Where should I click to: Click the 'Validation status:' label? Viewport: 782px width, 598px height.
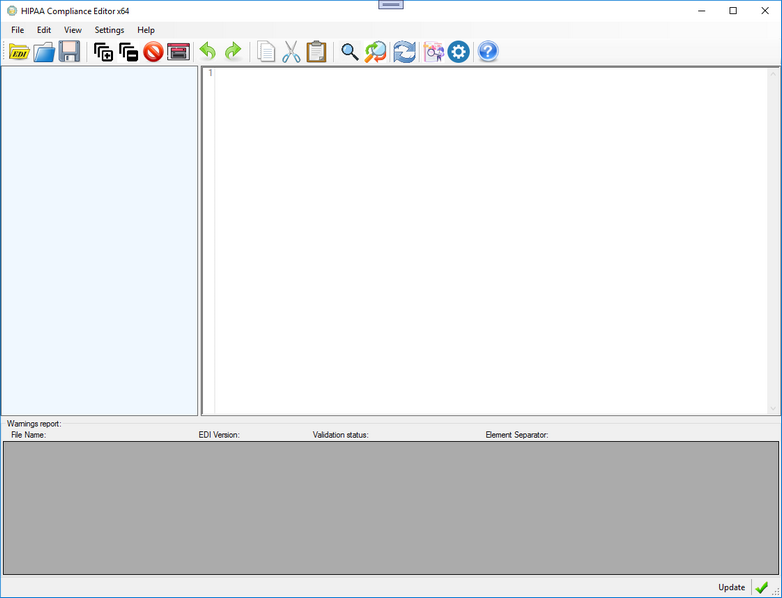pos(340,435)
